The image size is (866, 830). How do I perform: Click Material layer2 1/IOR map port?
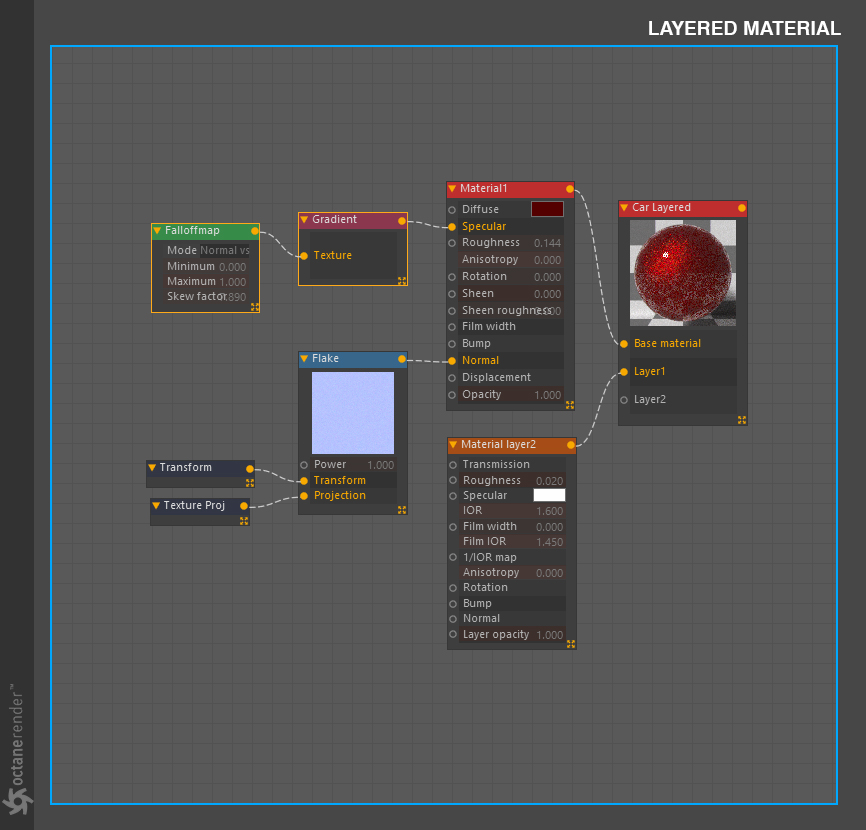tap(453, 558)
